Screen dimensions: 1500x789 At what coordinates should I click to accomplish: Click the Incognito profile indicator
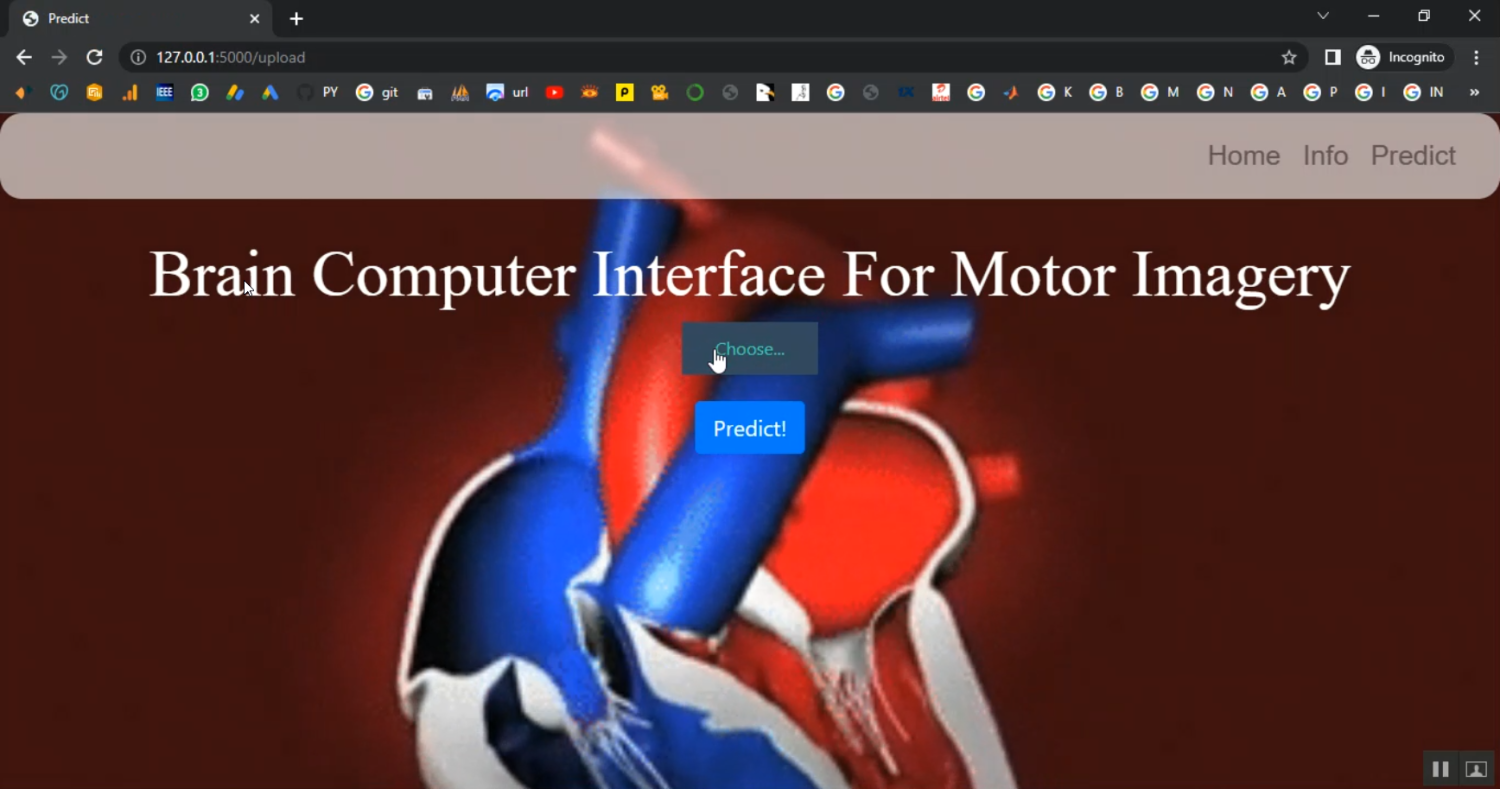[1401, 57]
